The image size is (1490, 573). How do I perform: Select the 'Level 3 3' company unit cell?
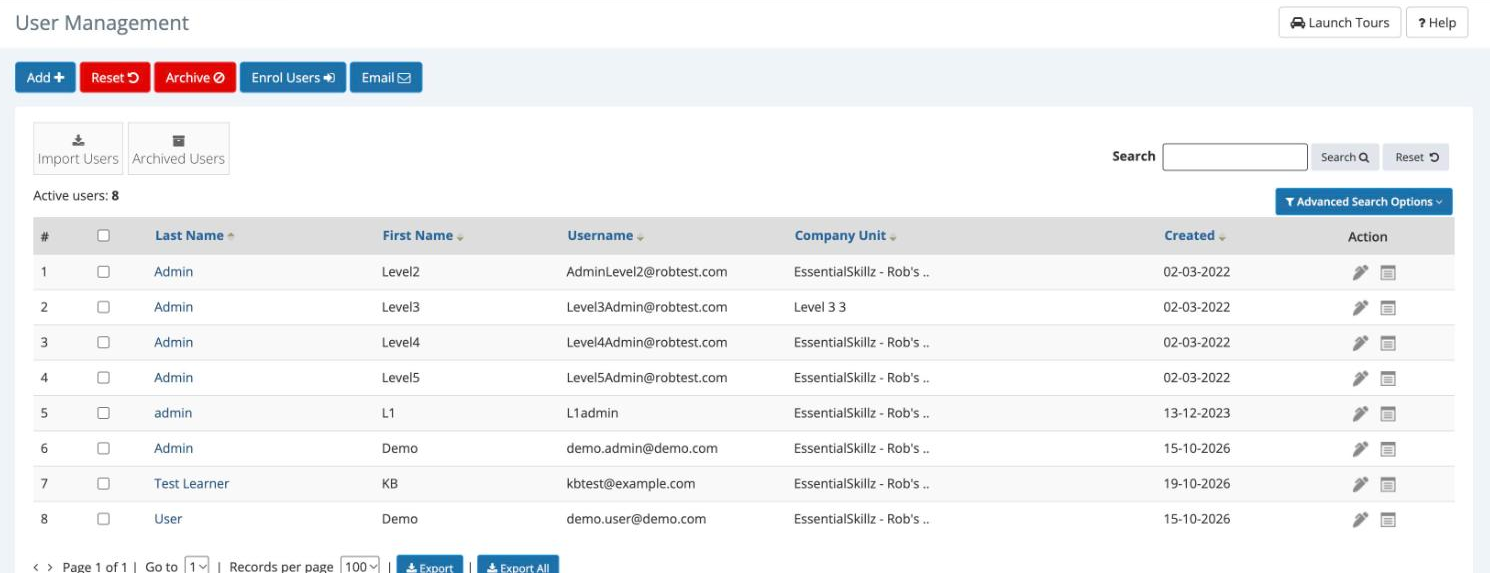click(x=820, y=307)
